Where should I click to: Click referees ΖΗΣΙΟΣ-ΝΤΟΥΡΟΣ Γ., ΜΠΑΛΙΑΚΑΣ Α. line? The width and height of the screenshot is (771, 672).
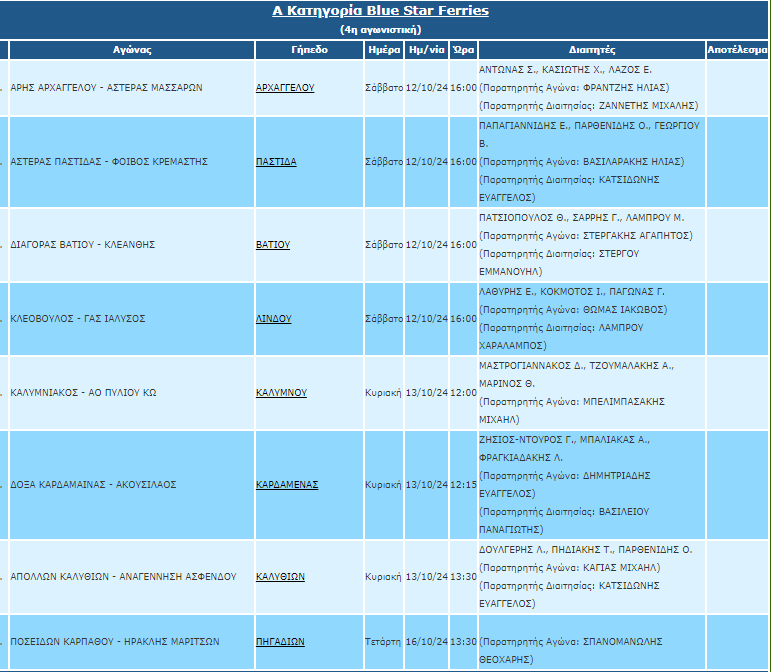tap(564, 440)
